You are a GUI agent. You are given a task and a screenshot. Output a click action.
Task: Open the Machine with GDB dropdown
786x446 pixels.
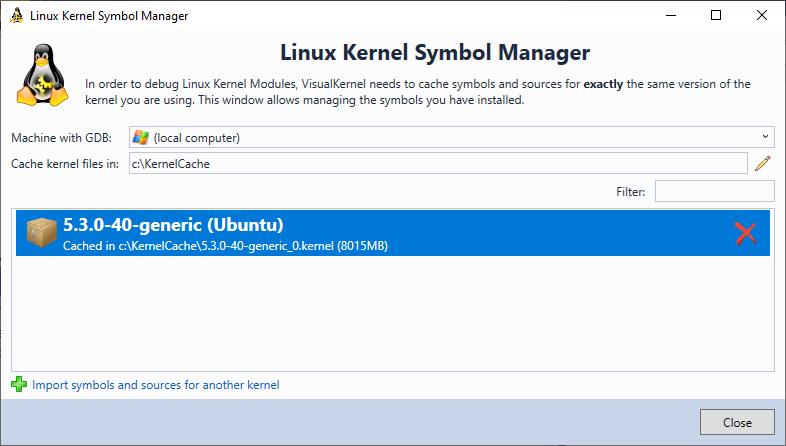click(x=452, y=137)
